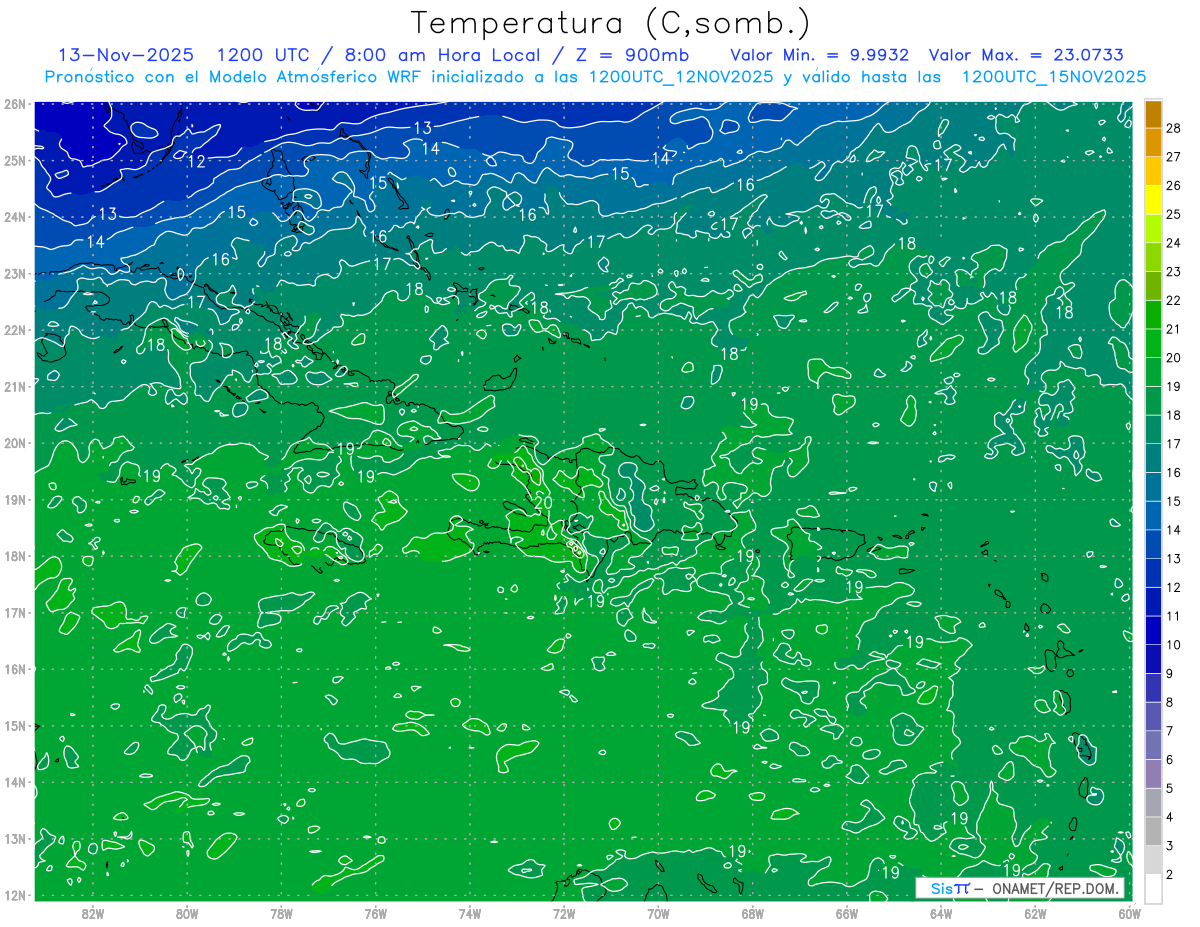Click '8:00 am Hora Local' in the header
Image resolution: width=1200 pixels, height=927 pixels.
point(441,55)
